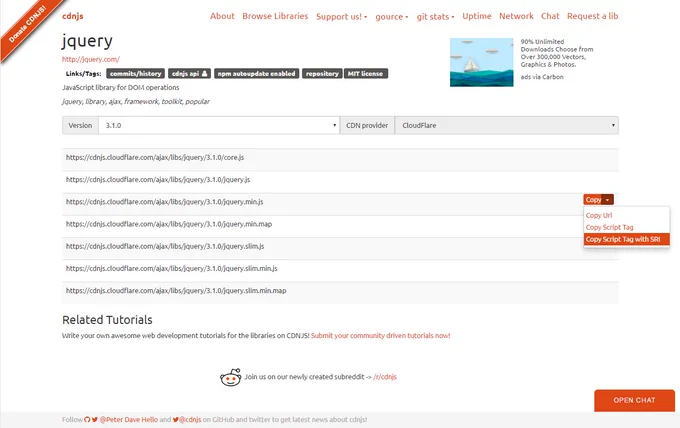Select the core.js URL row

click(340, 158)
